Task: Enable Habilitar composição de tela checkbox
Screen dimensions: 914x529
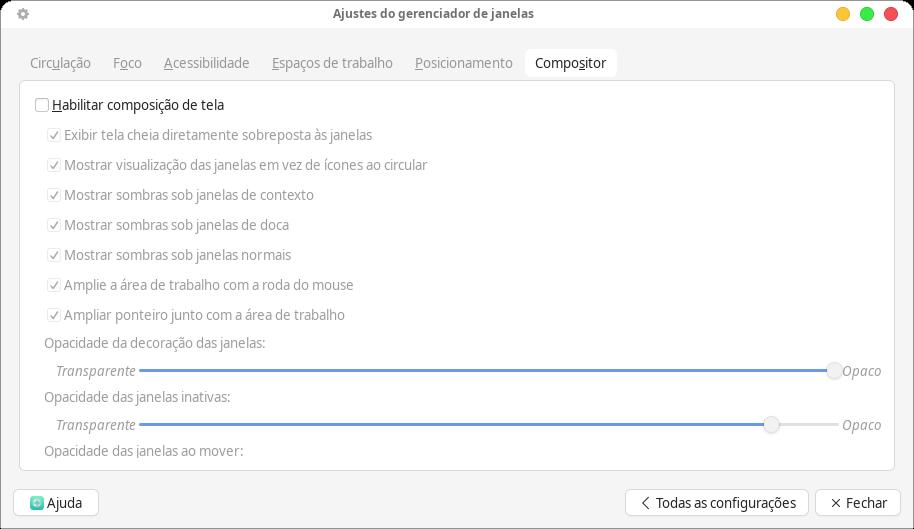Action: [42, 105]
